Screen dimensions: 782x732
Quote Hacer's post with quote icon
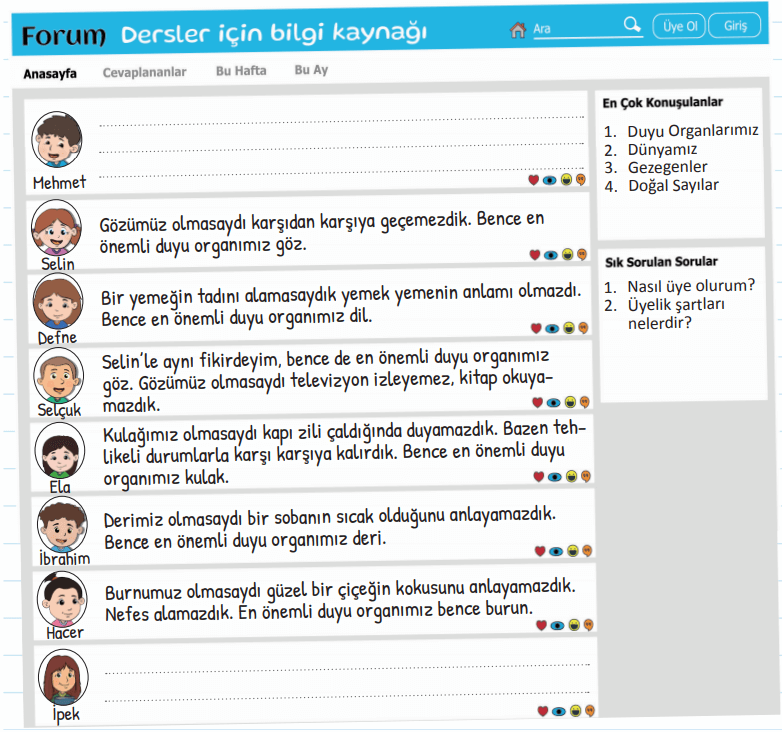click(589, 625)
